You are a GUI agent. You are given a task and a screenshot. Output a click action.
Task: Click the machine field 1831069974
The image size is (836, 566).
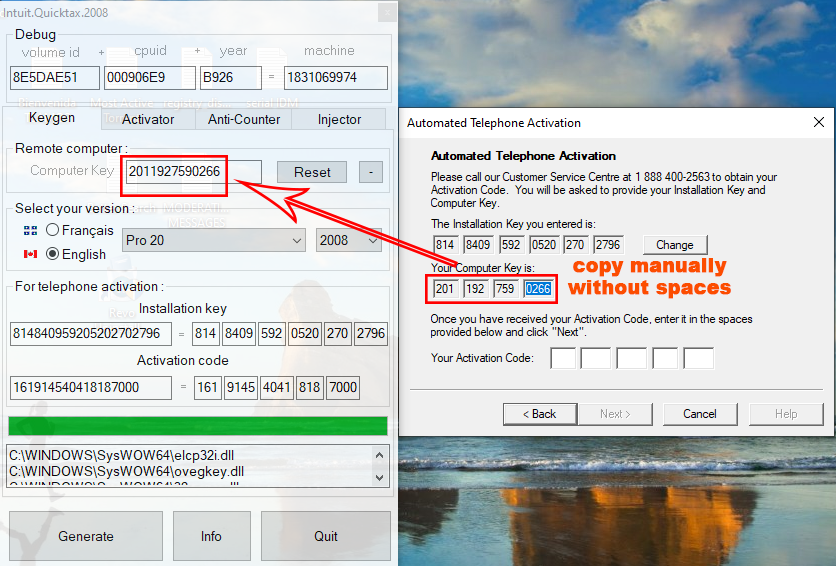[336, 78]
